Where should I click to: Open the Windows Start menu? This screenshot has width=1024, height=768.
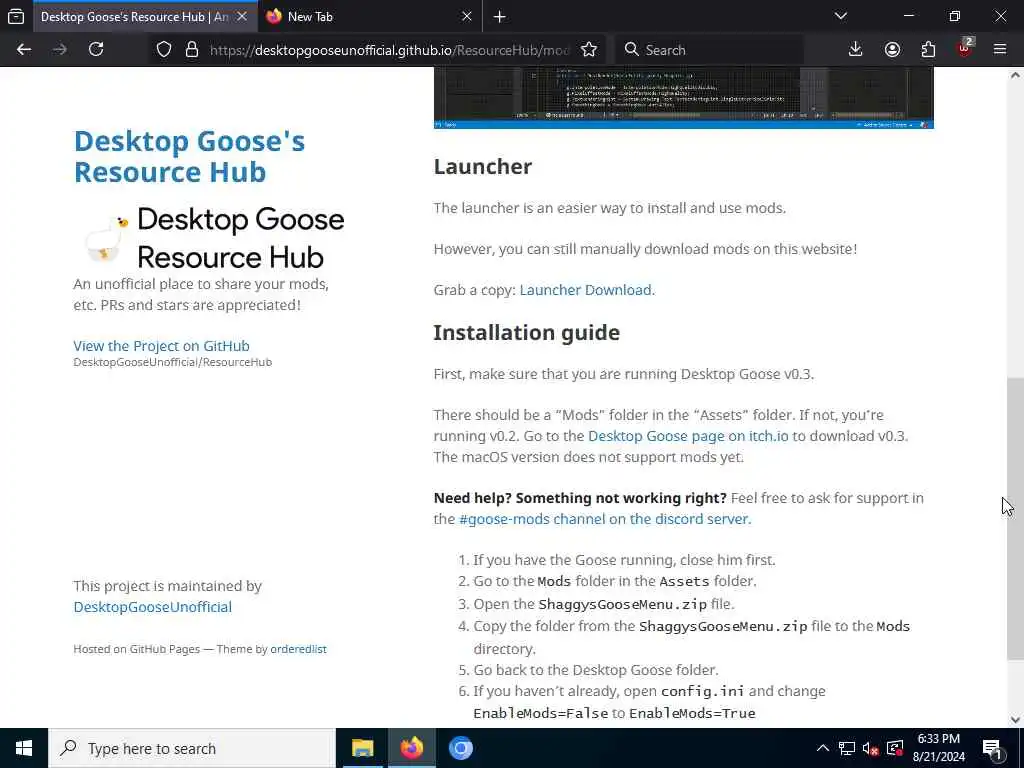24,748
